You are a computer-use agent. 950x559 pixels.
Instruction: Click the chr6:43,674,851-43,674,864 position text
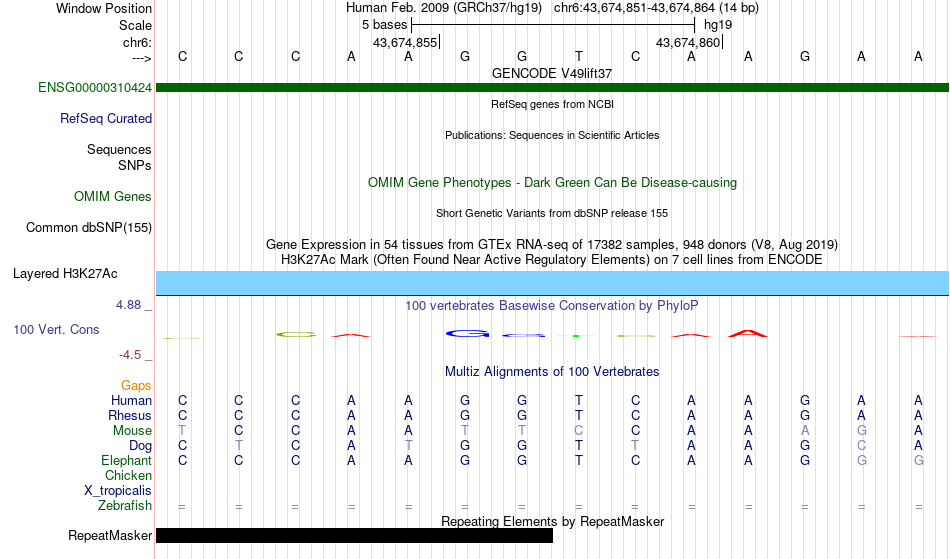click(x=656, y=8)
